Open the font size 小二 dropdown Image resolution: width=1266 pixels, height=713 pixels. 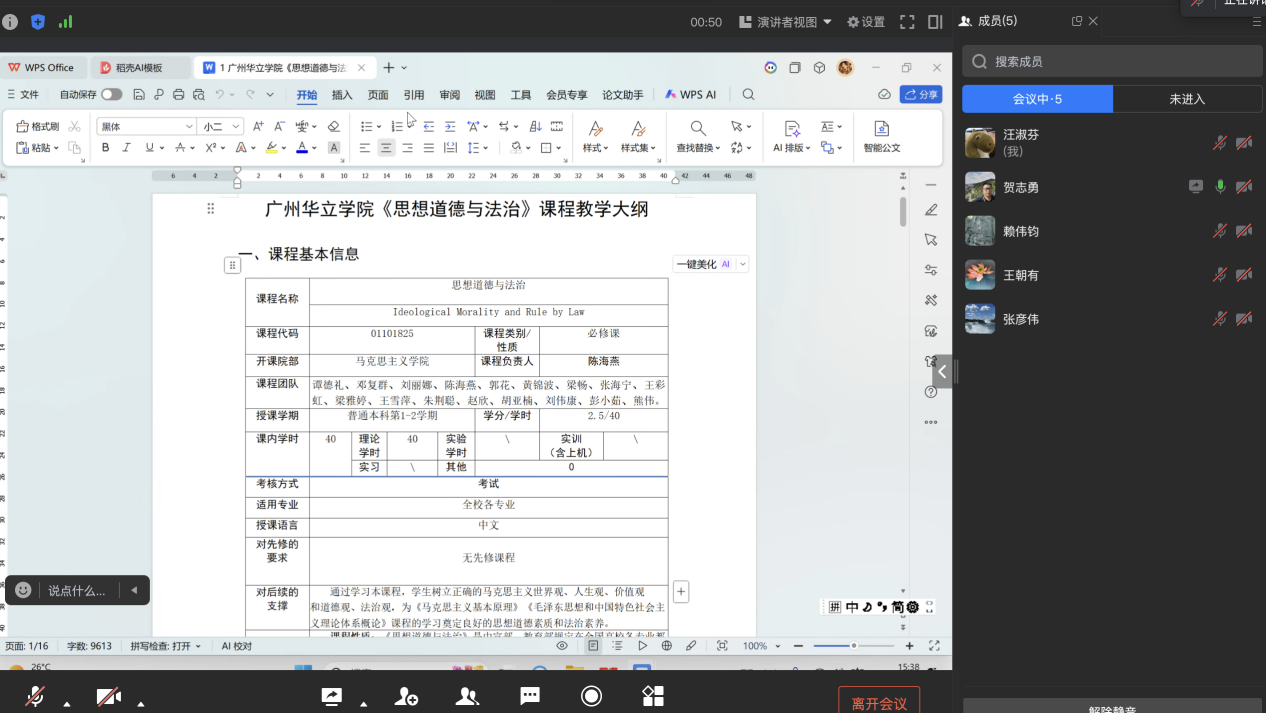coord(236,127)
